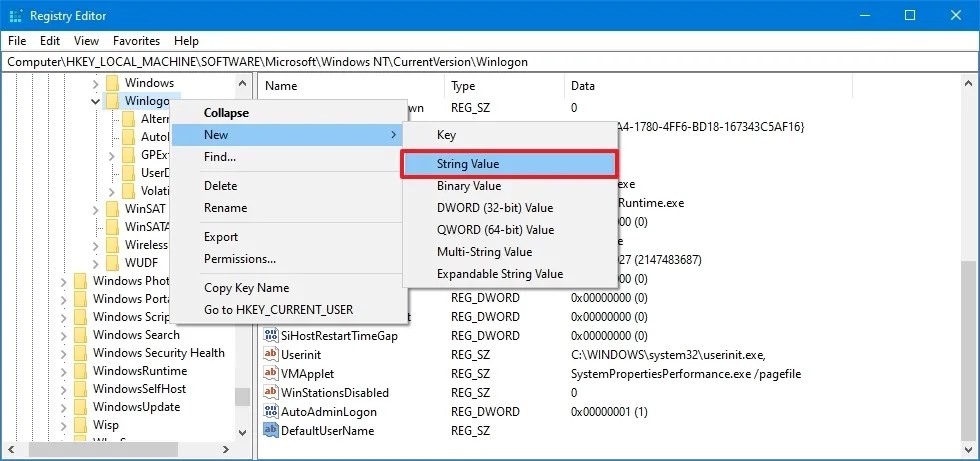Click the Userinit string value icon
Image resolution: width=980 pixels, height=461 pixels.
pyautogui.click(x=271, y=355)
